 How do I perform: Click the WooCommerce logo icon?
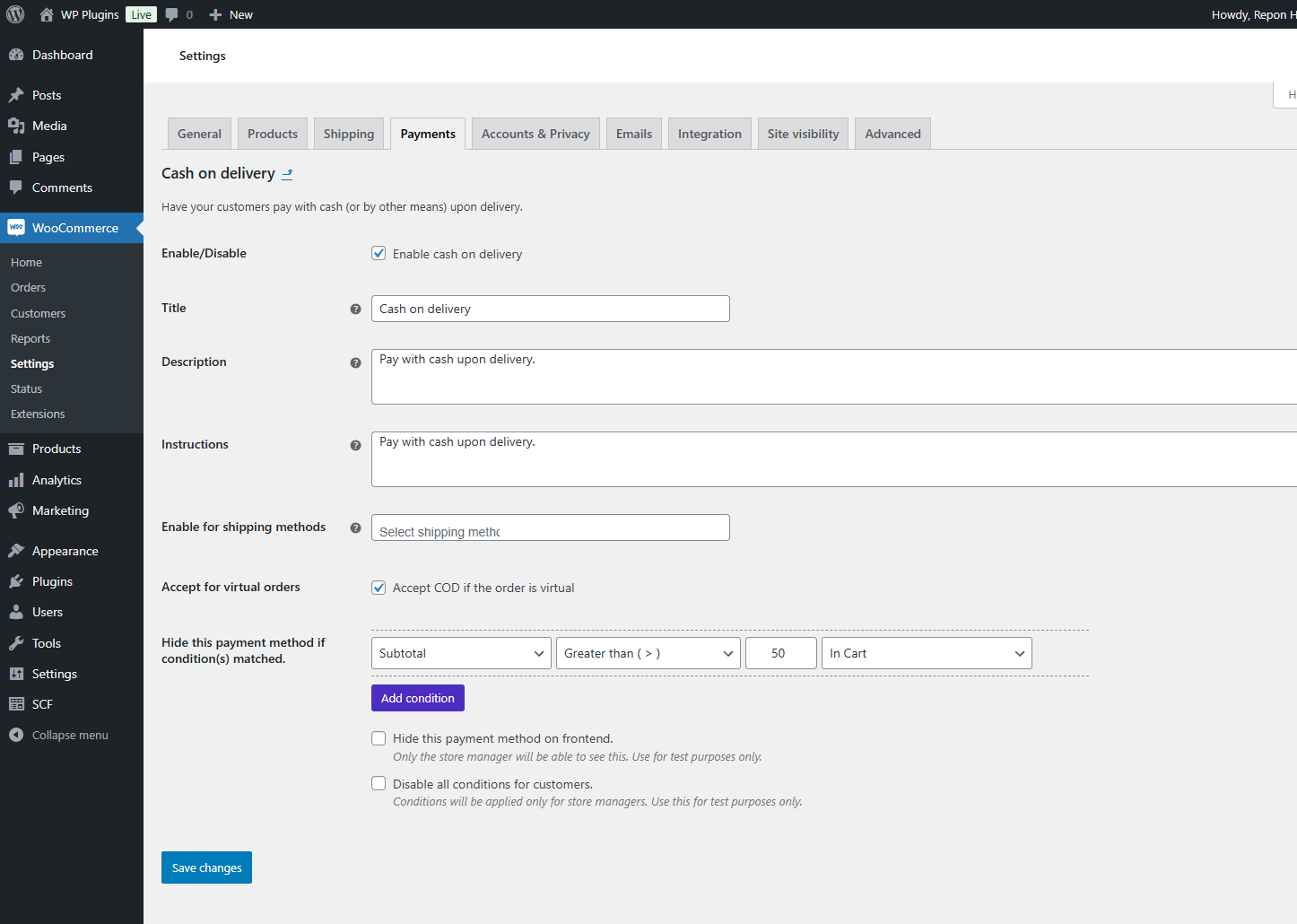click(16, 228)
